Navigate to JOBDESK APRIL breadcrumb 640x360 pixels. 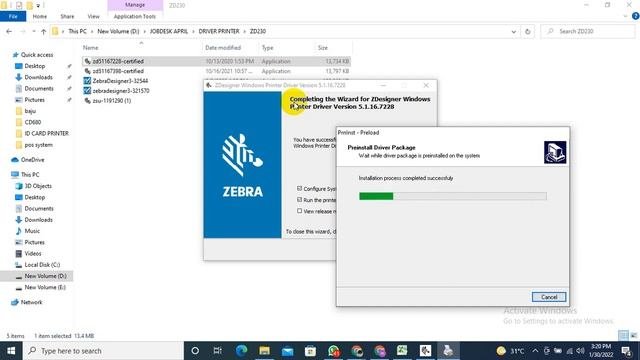click(x=169, y=31)
